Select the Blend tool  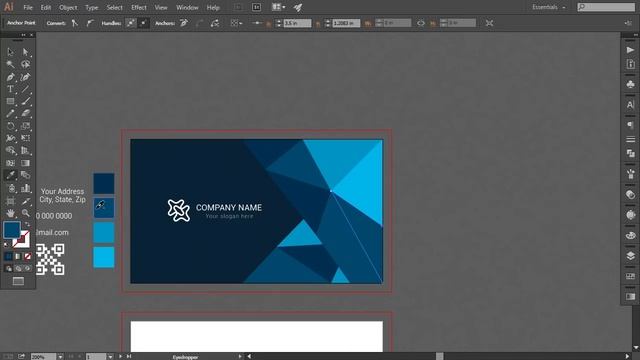[25, 175]
